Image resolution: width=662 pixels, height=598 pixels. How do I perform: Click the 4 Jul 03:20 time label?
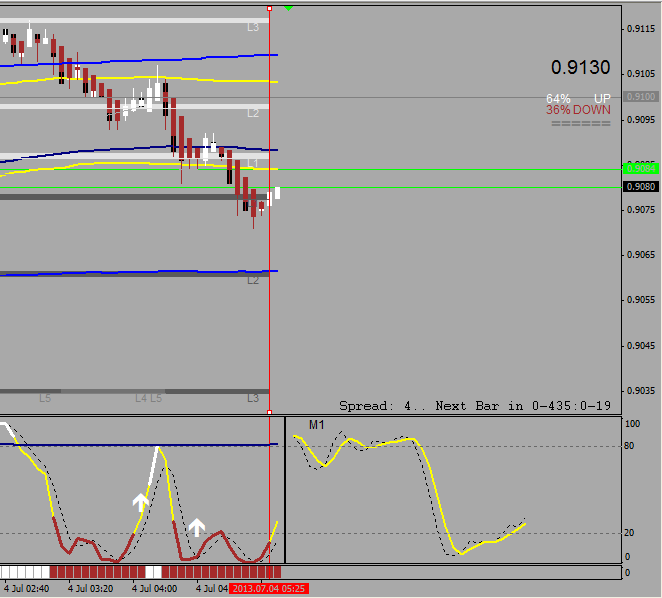tap(90, 588)
